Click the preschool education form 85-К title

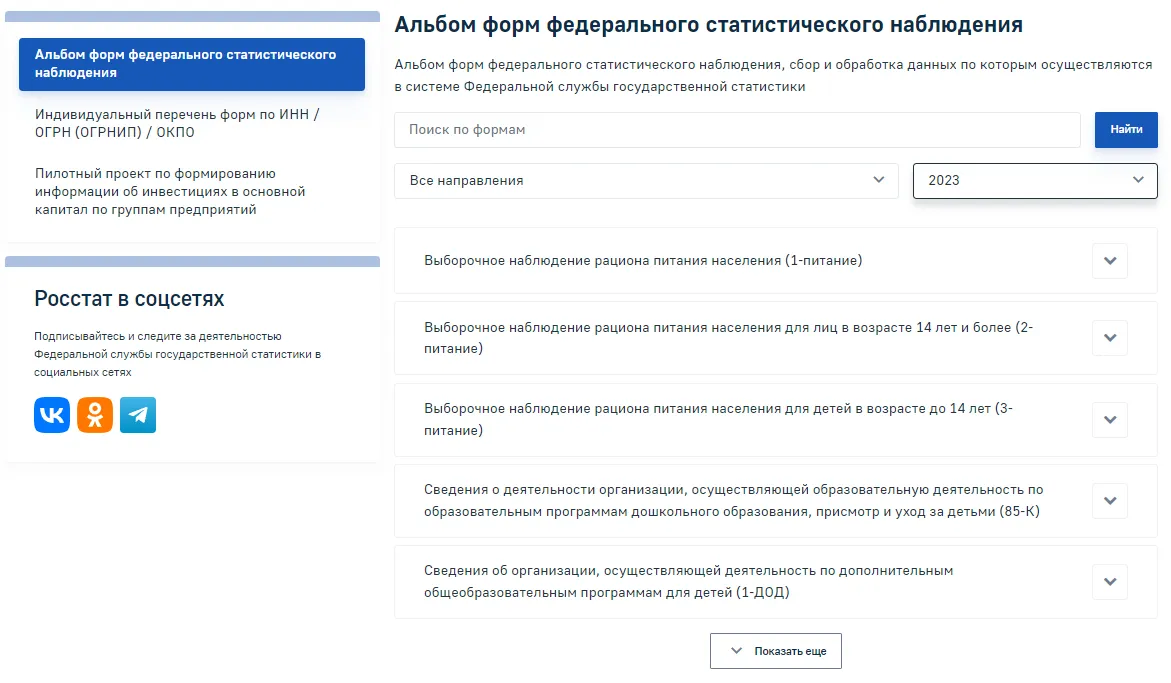point(732,500)
